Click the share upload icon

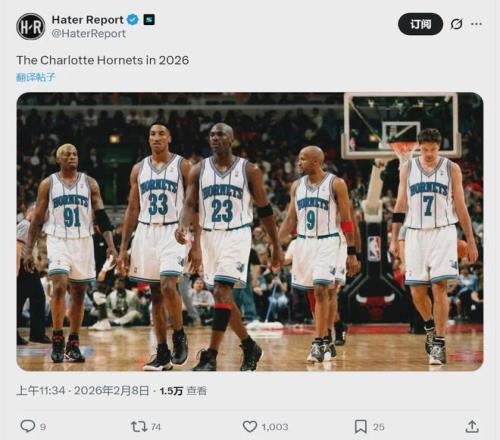(472, 426)
